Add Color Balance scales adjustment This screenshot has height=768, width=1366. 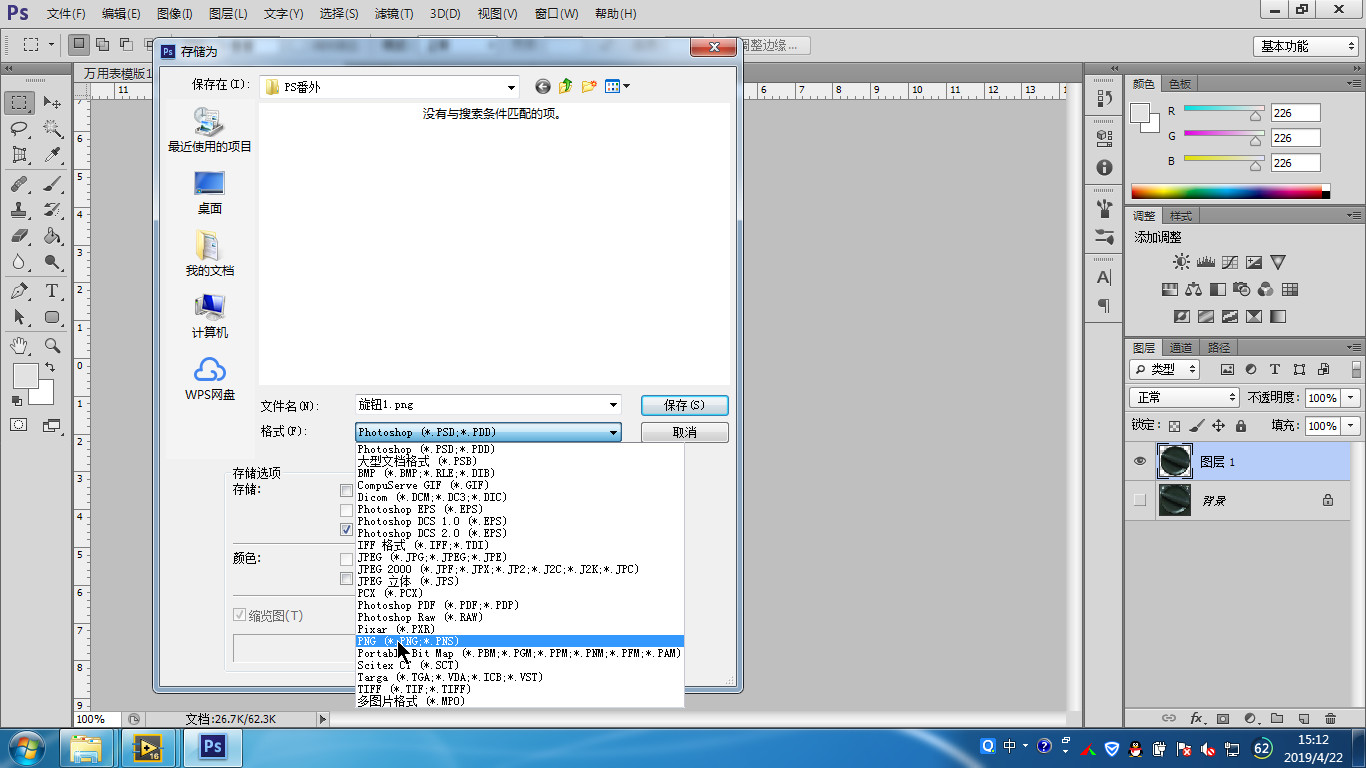click(x=1193, y=290)
